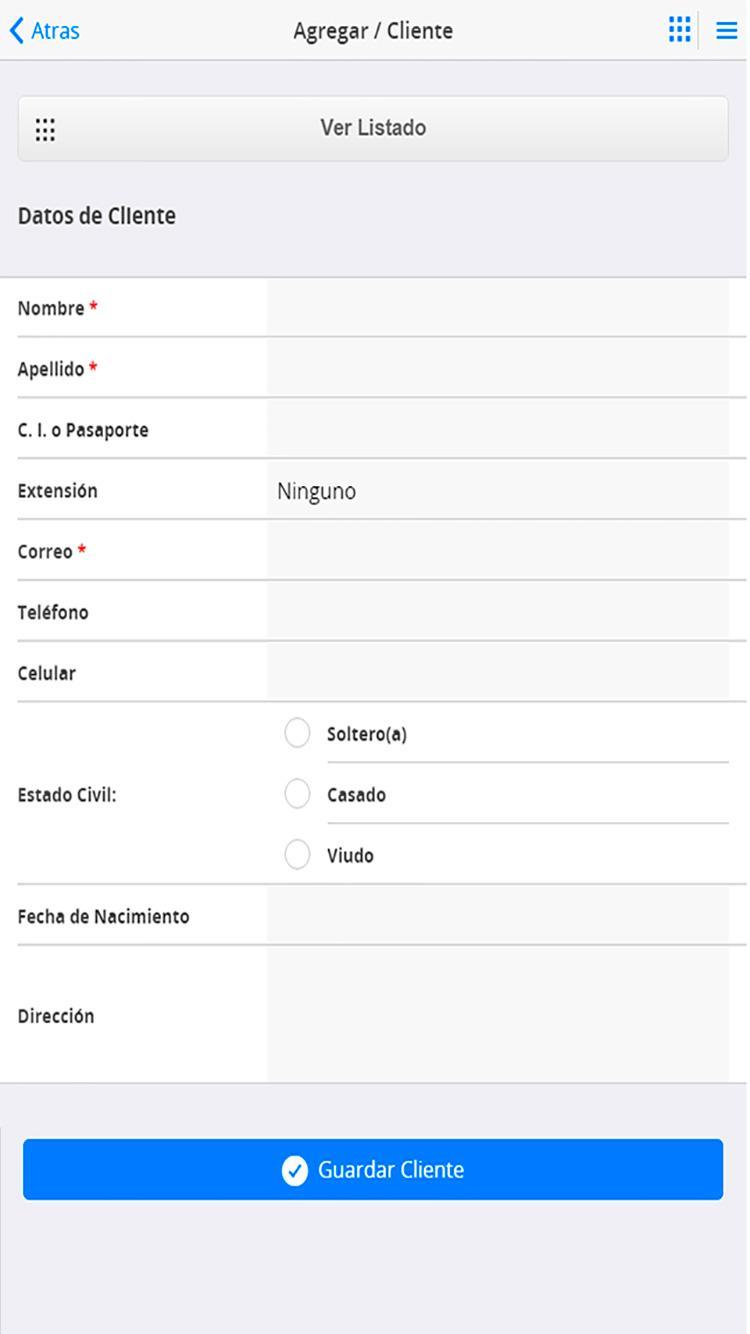
Task: Click the Ver Listado button
Action: (373, 128)
